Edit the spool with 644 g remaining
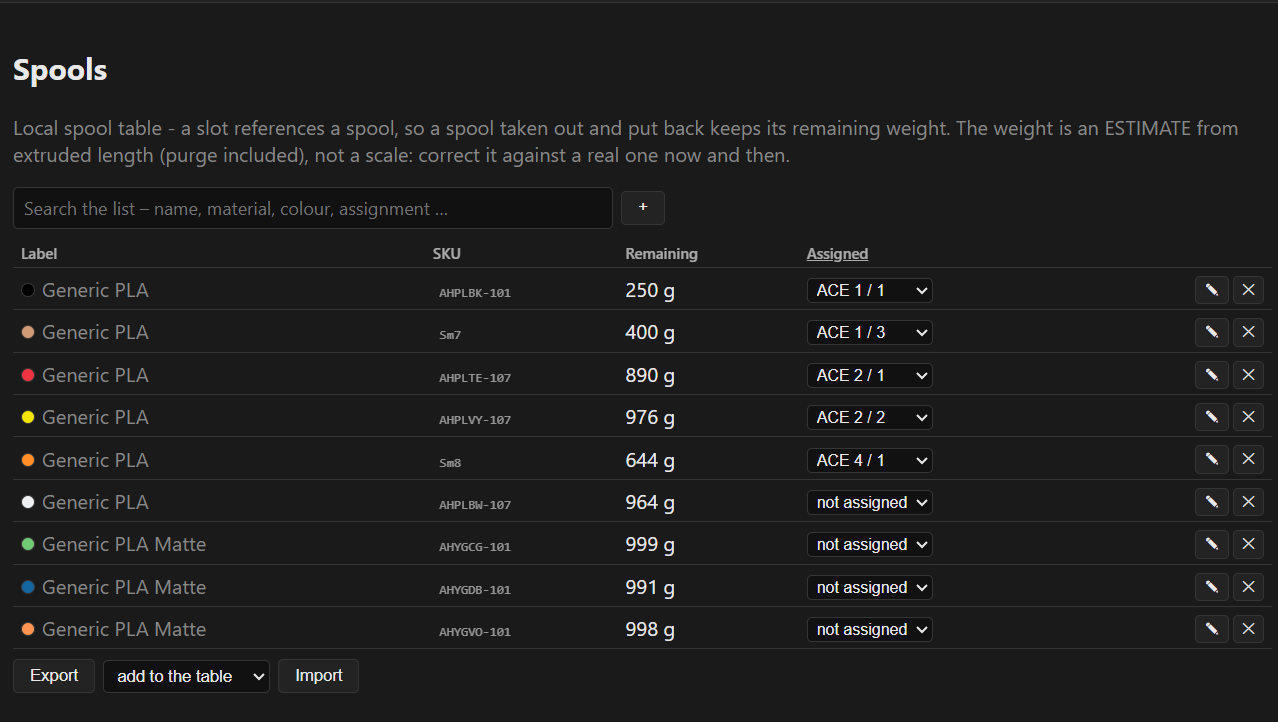 [x=1212, y=459]
